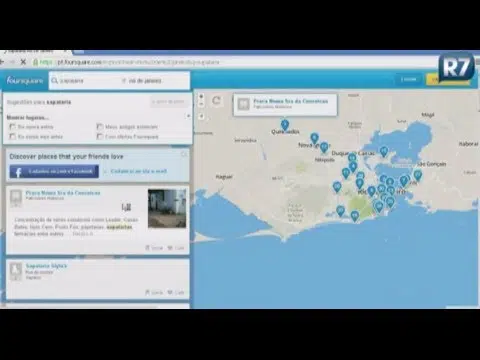Click the blue Facebook sign-up button

[54, 171]
